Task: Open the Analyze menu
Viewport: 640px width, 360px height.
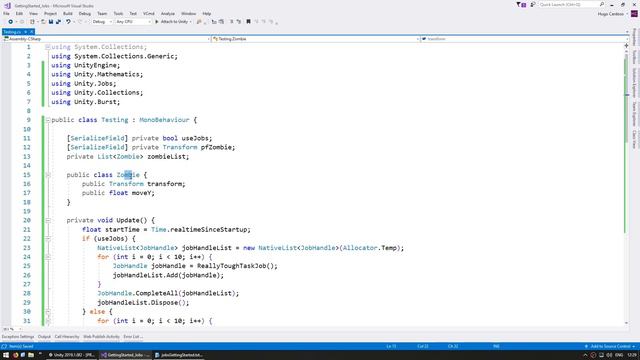Action: click(x=168, y=13)
